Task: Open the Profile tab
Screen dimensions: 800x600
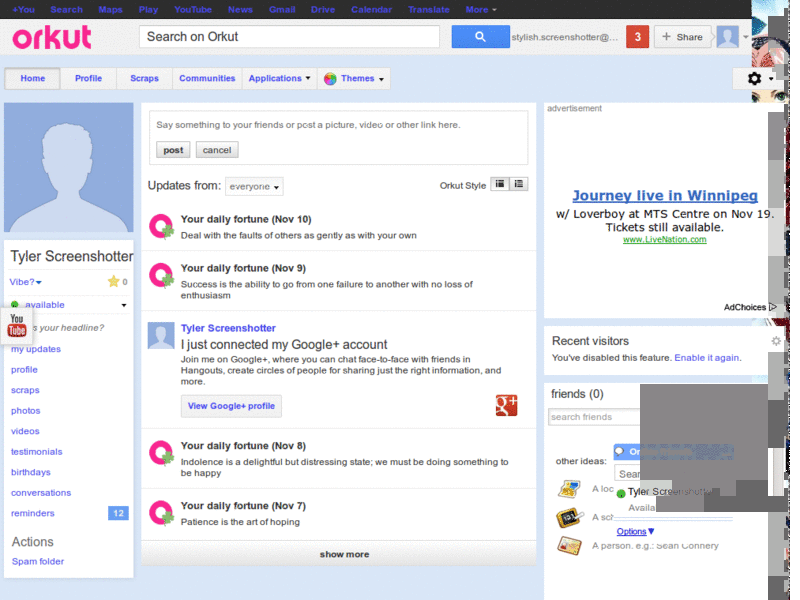Action: [88, 78]
